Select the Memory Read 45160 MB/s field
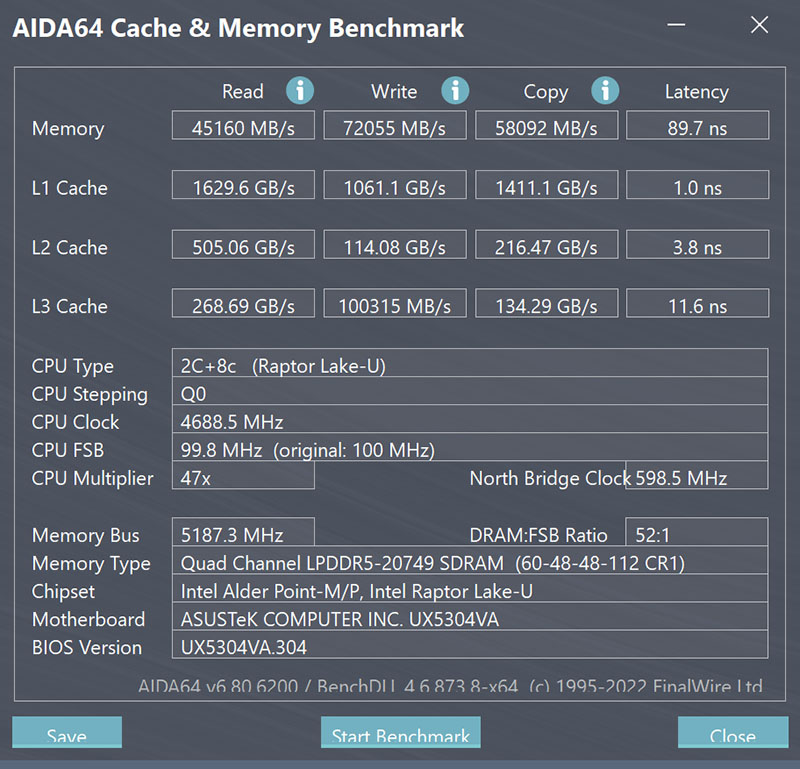 click(243, 125)
